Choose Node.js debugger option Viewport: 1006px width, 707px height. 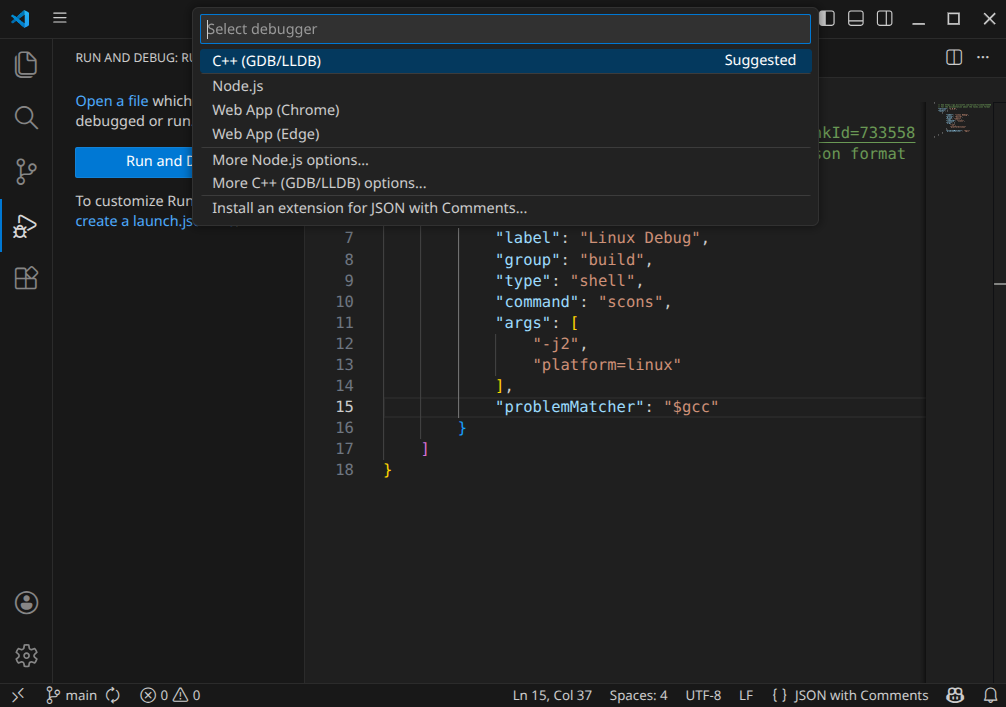click(506, 86)
